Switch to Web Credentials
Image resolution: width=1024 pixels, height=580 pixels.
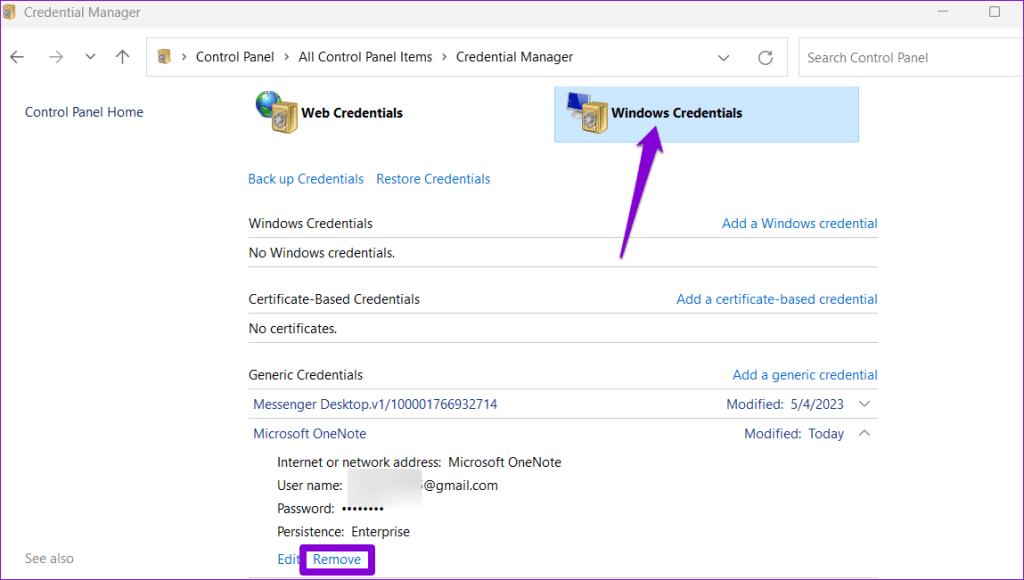point(352,112)
